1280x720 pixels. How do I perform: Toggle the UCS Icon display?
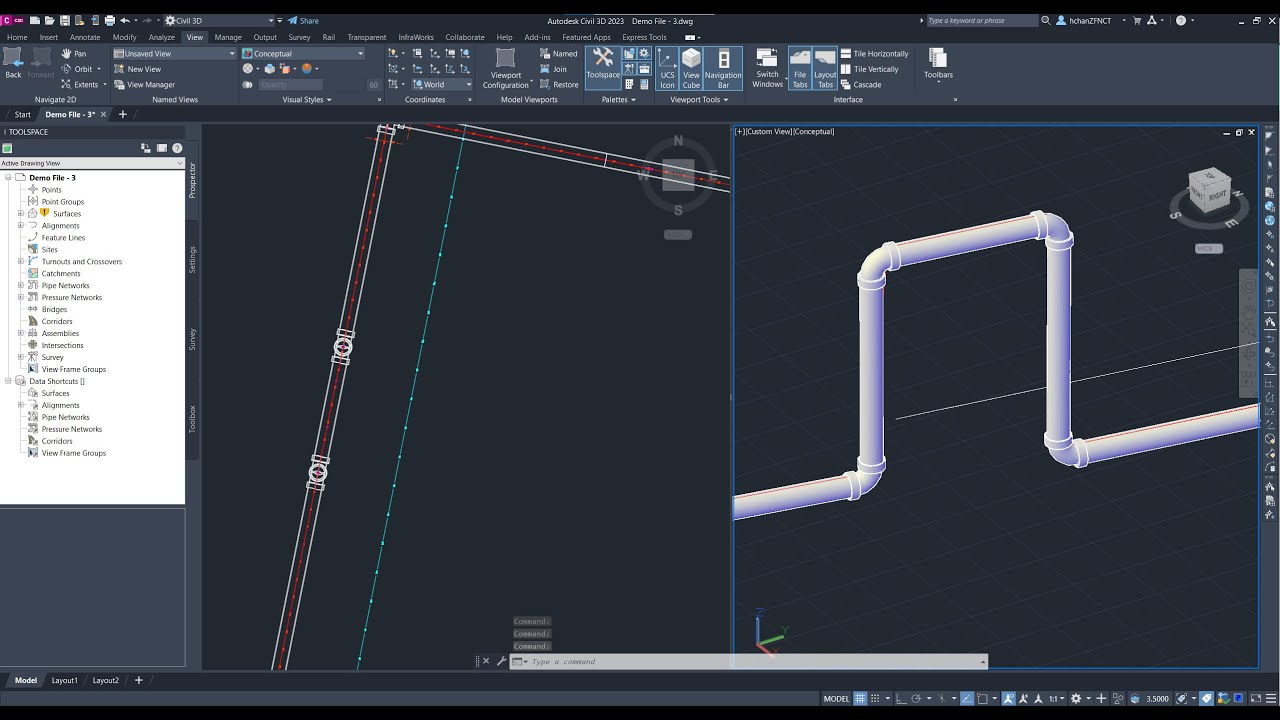tap(667, 68)
